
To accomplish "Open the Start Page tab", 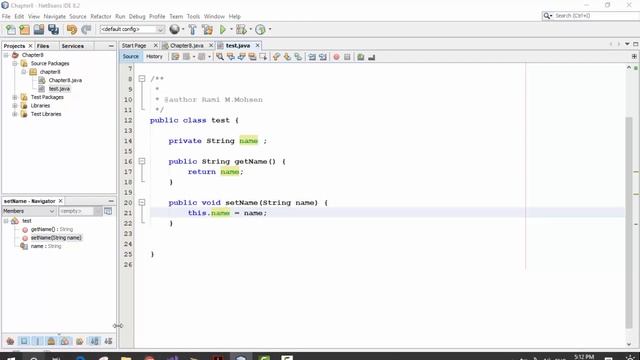I will pyautogui.click(x=134, y=46).
